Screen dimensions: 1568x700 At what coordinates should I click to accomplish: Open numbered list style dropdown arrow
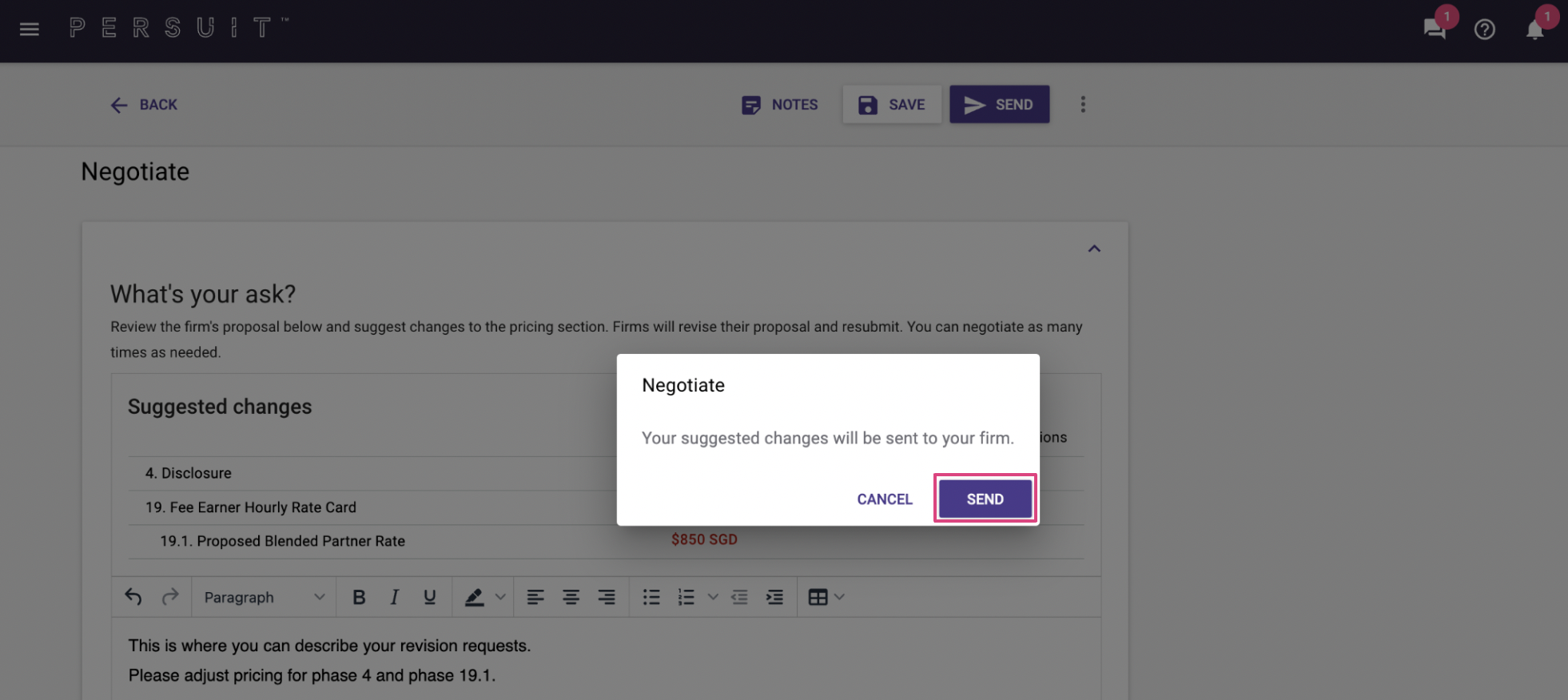pyautogui.click(x=713, y=597)
